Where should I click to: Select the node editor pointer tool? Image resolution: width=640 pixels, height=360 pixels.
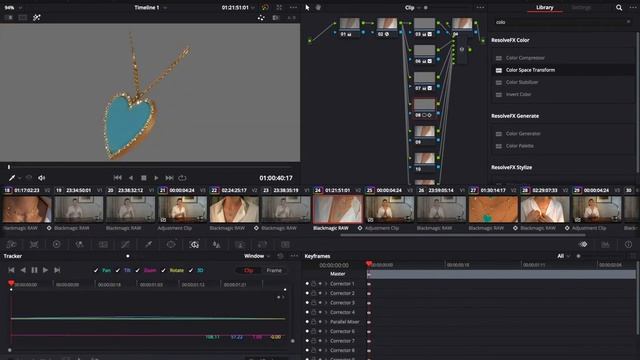coord(307,7)
